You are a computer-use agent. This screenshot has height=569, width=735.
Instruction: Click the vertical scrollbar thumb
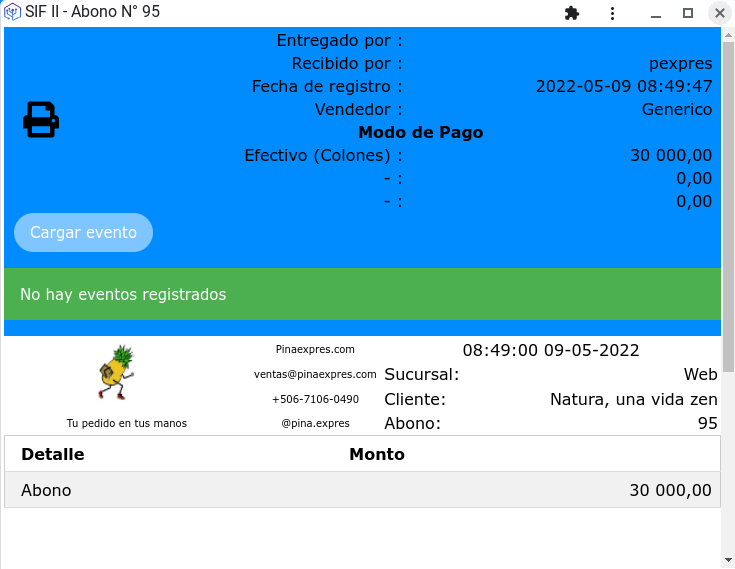click(x=728, y=200)
